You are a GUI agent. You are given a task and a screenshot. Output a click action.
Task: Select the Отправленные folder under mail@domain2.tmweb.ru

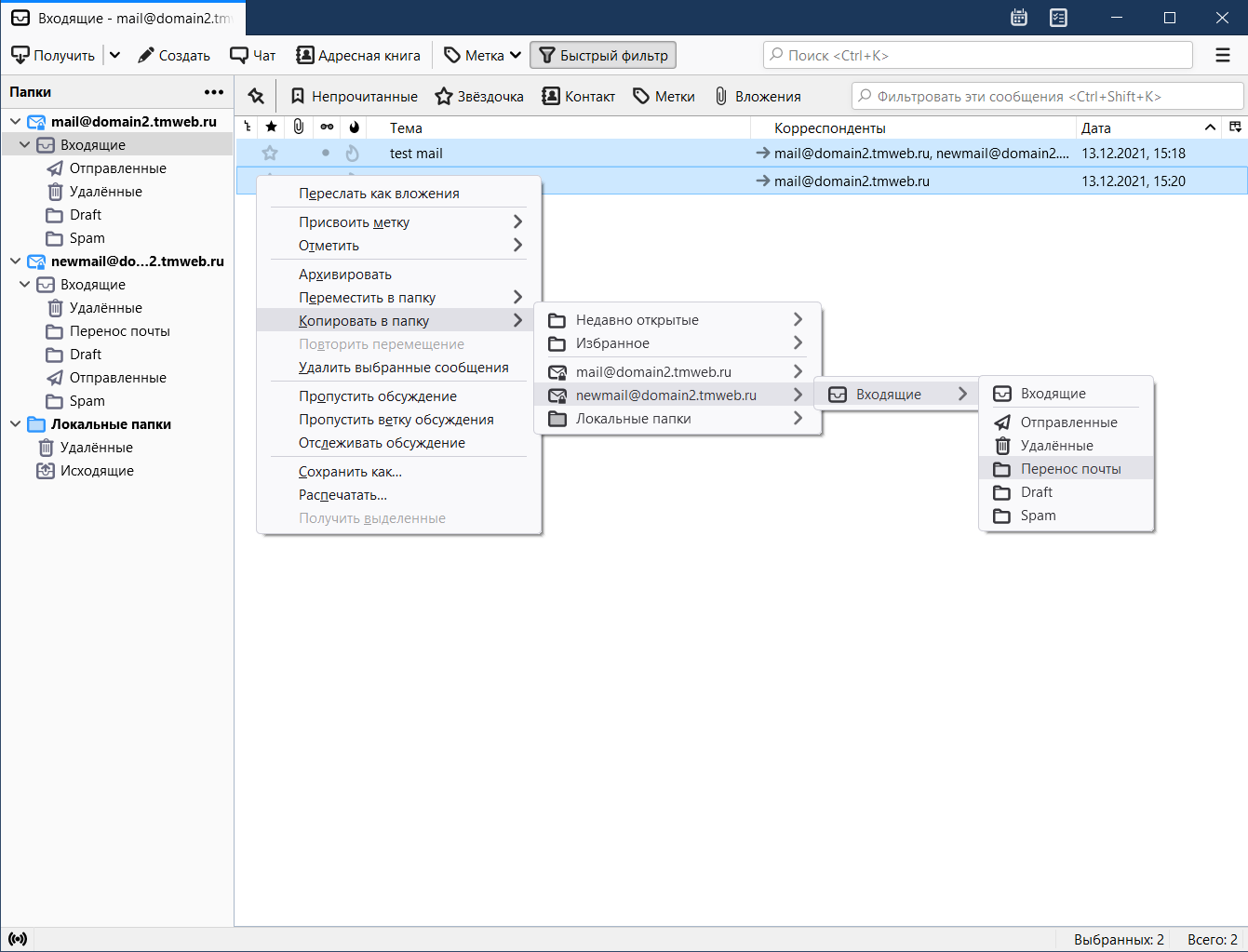(x=117, y=168)
